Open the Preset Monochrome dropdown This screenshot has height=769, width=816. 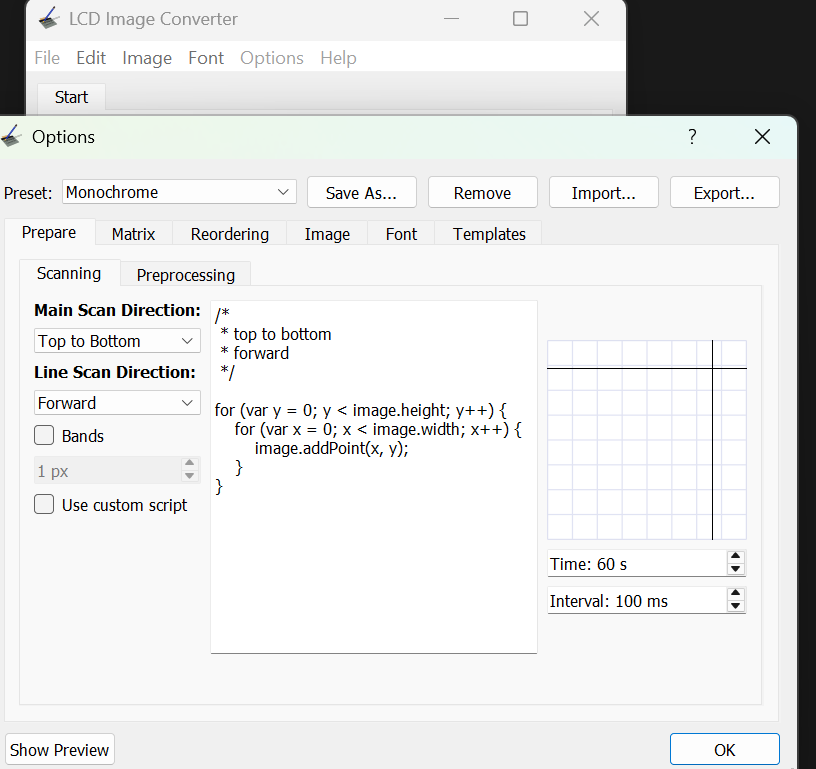point(179,192)
